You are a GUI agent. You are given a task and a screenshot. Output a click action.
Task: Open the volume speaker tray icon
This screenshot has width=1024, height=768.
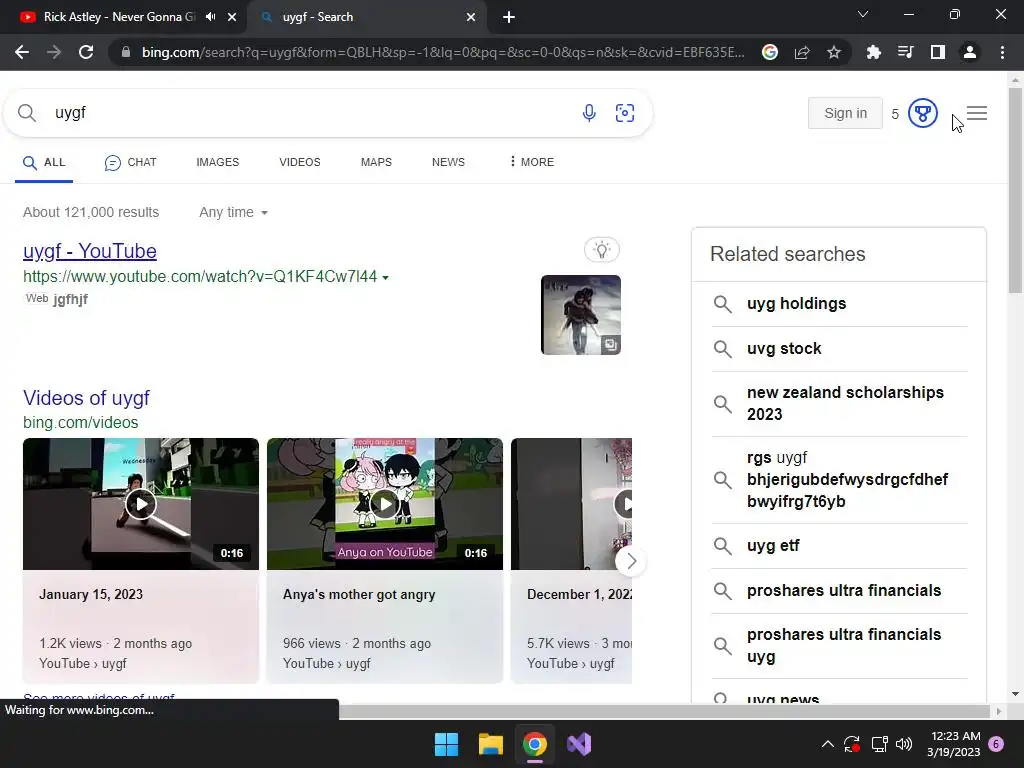pyautogui.click(x=904, y=744)
